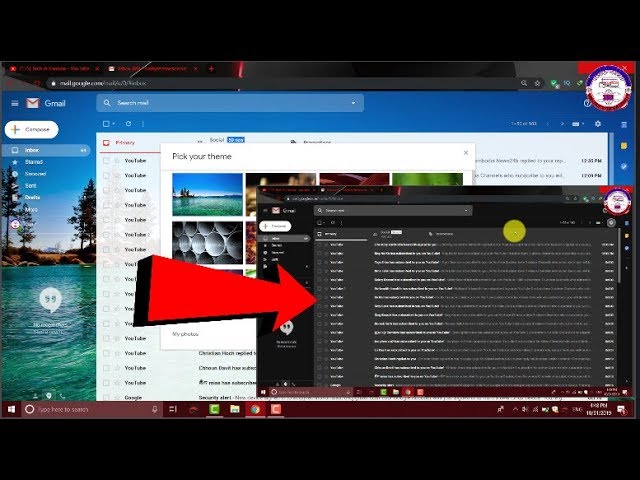Click the Gmail envelope logo in blue window
Viewport: 640px width, 480px height.
tap(33, 103)
